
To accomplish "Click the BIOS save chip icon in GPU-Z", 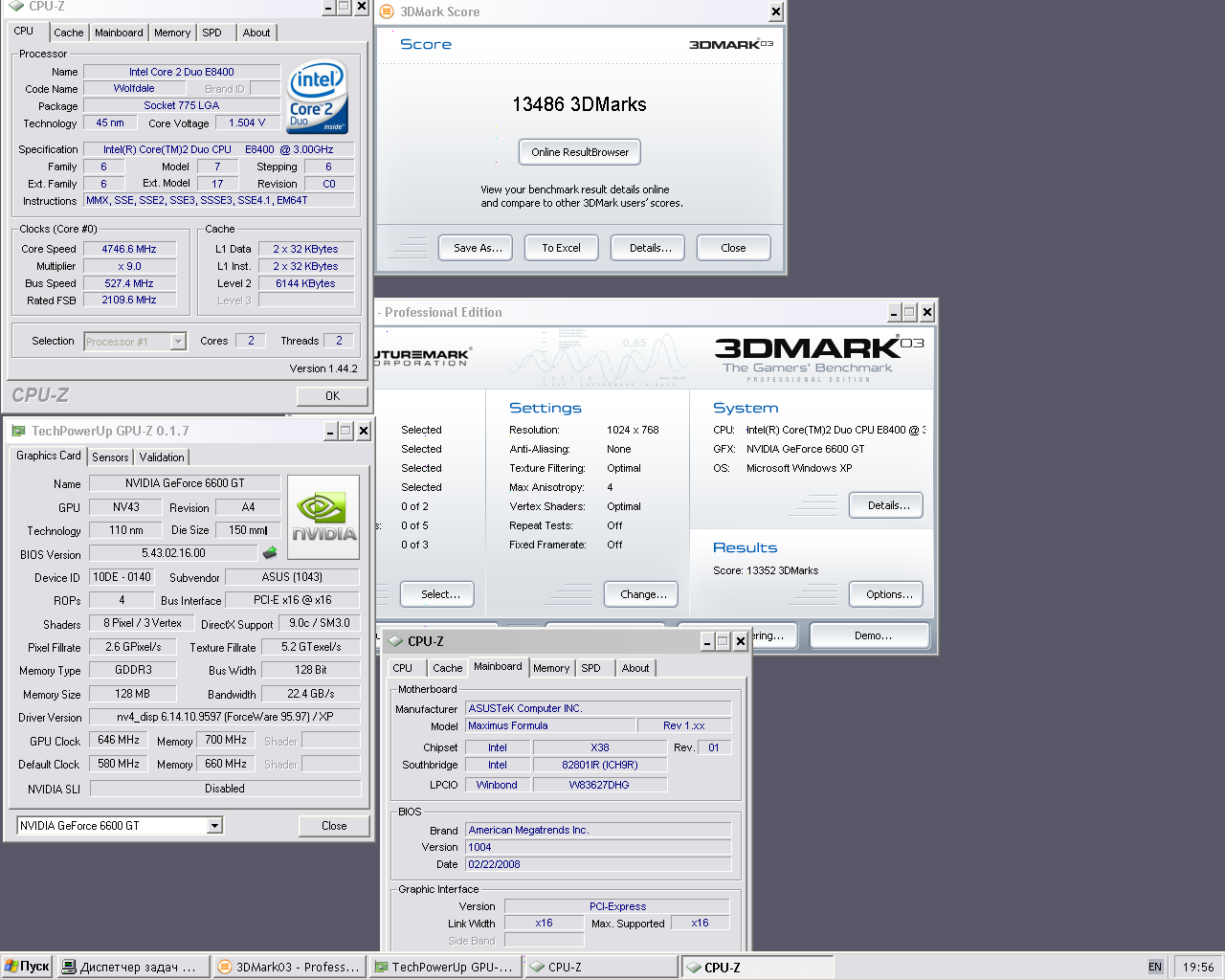I will 270,553.
